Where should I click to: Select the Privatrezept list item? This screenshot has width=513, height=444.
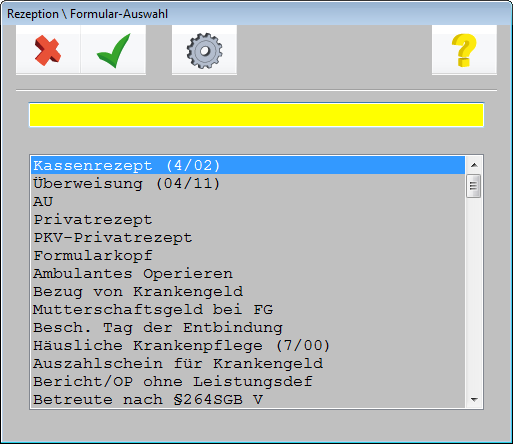pos(248,220)
